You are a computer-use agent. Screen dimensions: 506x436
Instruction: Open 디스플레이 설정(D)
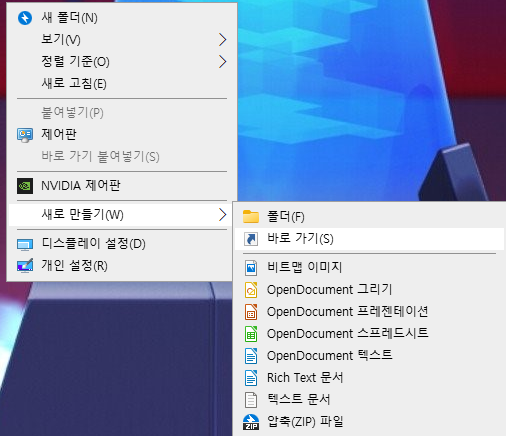click(122, 244)
